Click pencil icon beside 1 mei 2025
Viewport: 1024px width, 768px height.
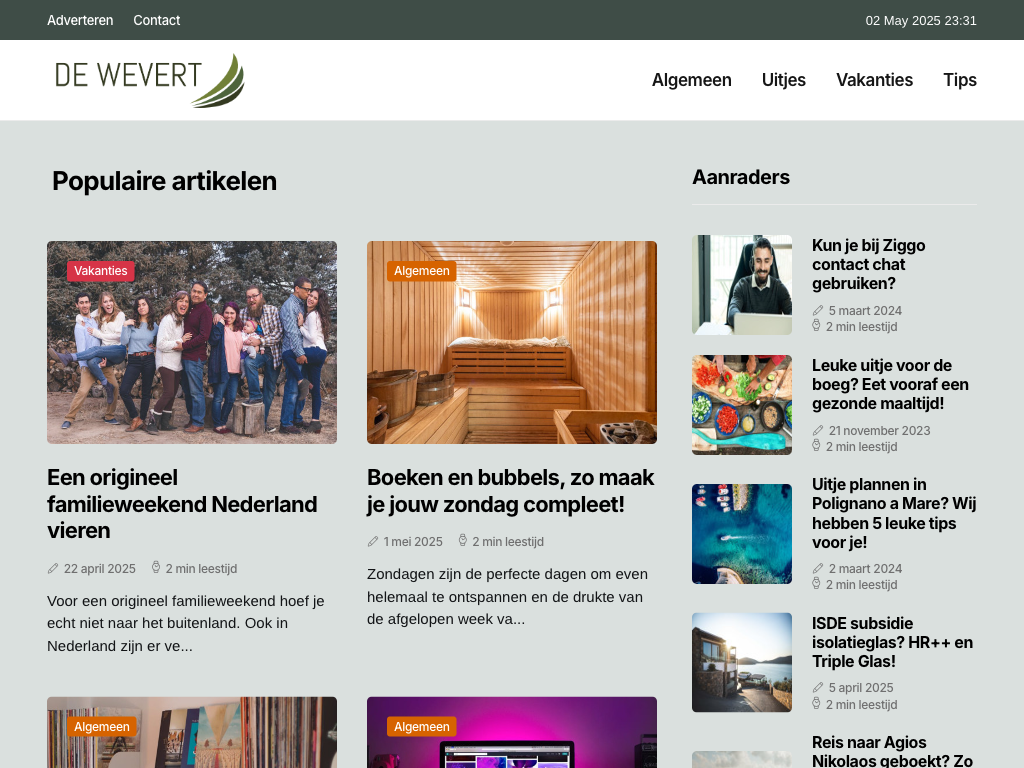[373, 541]
